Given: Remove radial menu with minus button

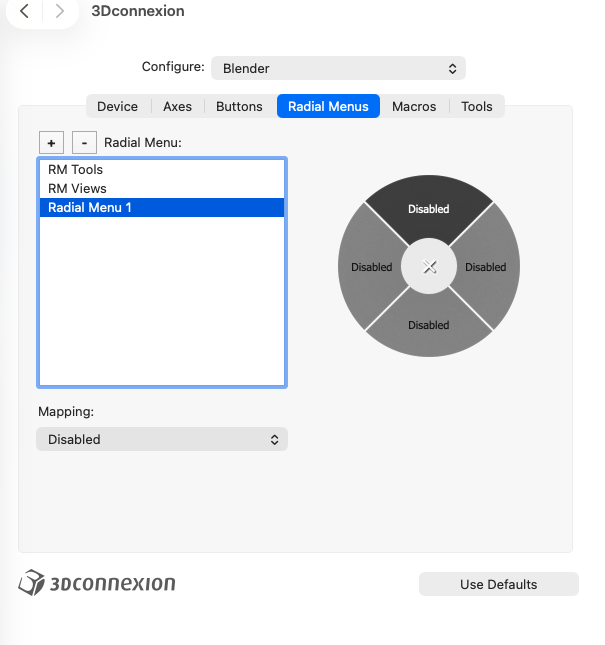Looking at the screenshot, I should (84, 143).
